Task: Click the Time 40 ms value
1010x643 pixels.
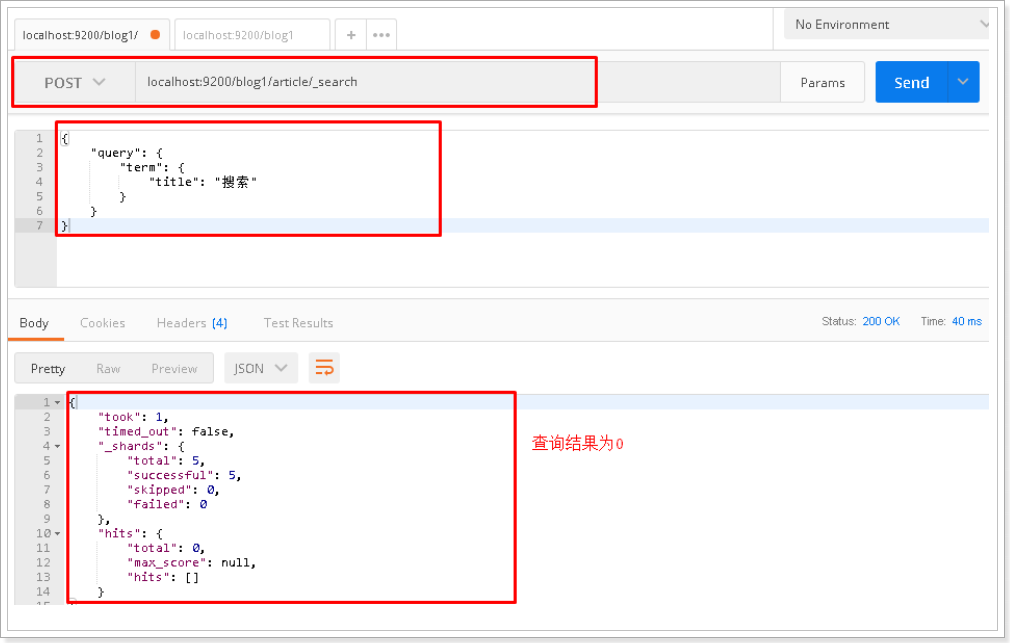Action: click(x=967, y=321)
